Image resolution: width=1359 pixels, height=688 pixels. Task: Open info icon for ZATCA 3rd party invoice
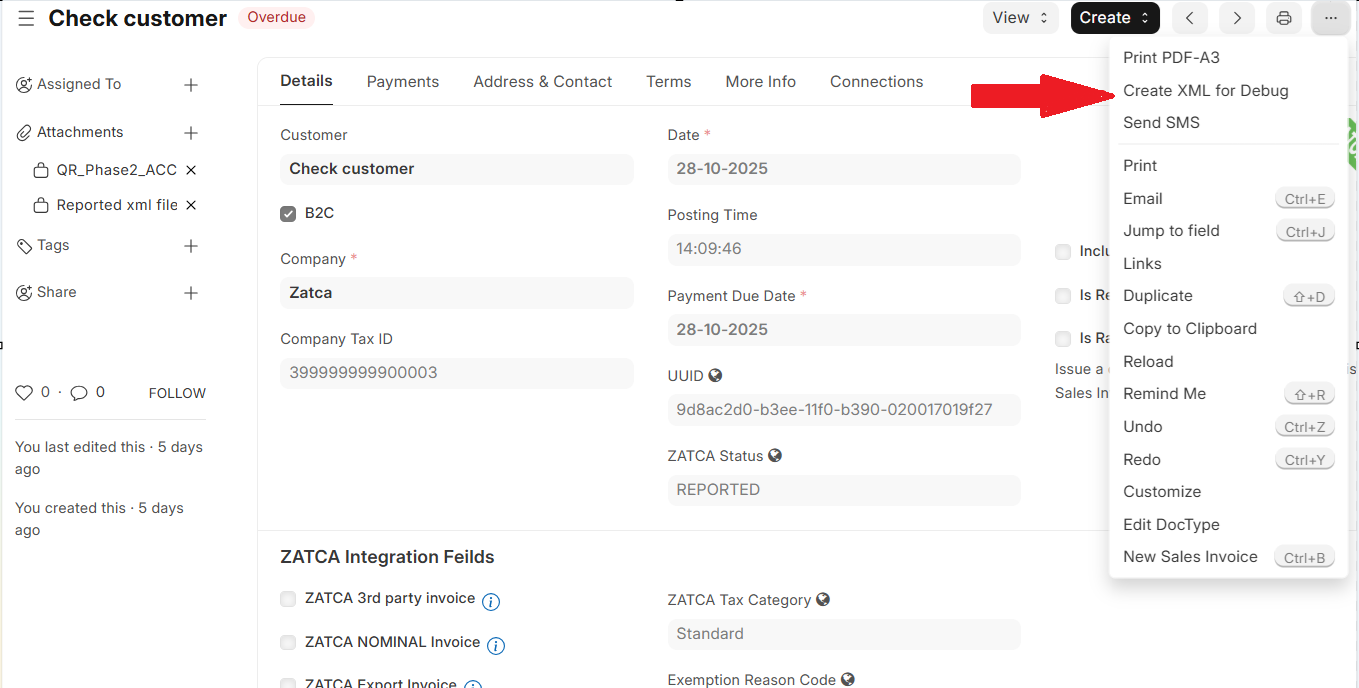(491, 601)
